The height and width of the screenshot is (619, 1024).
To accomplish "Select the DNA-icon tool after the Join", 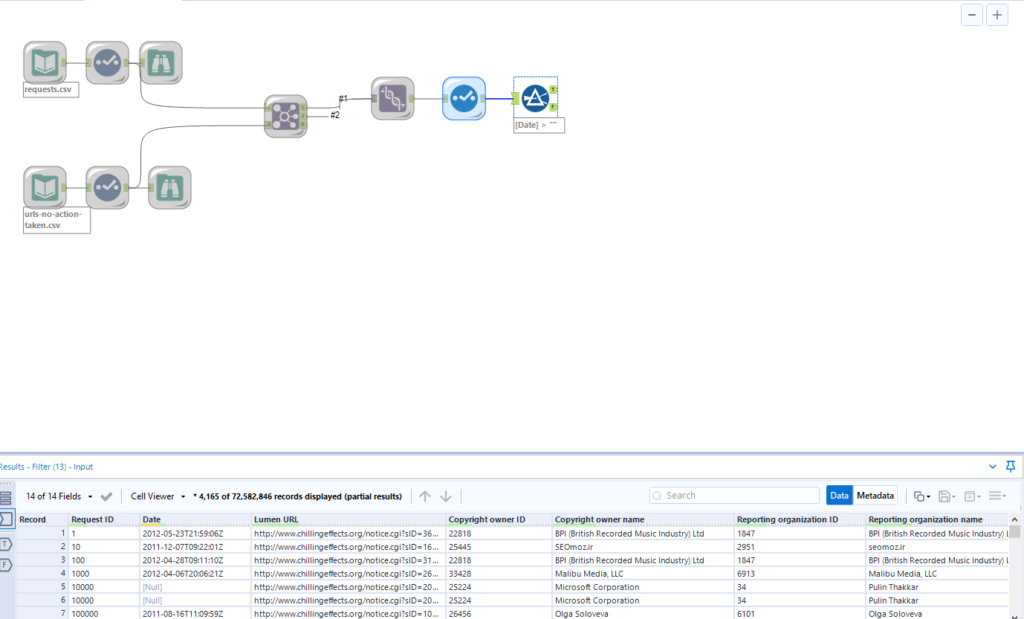I will 392,99.
